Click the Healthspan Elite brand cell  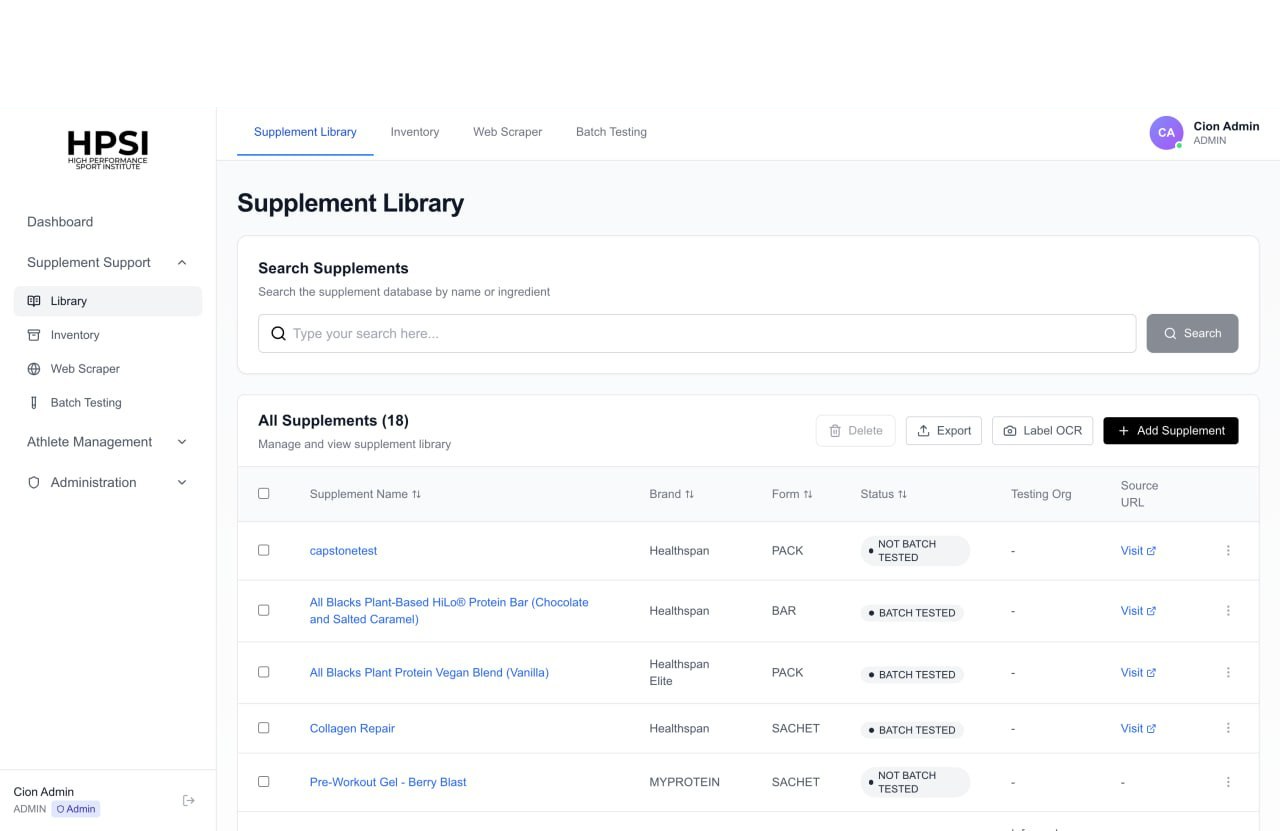pyautogui.click(x=679, y=673)
